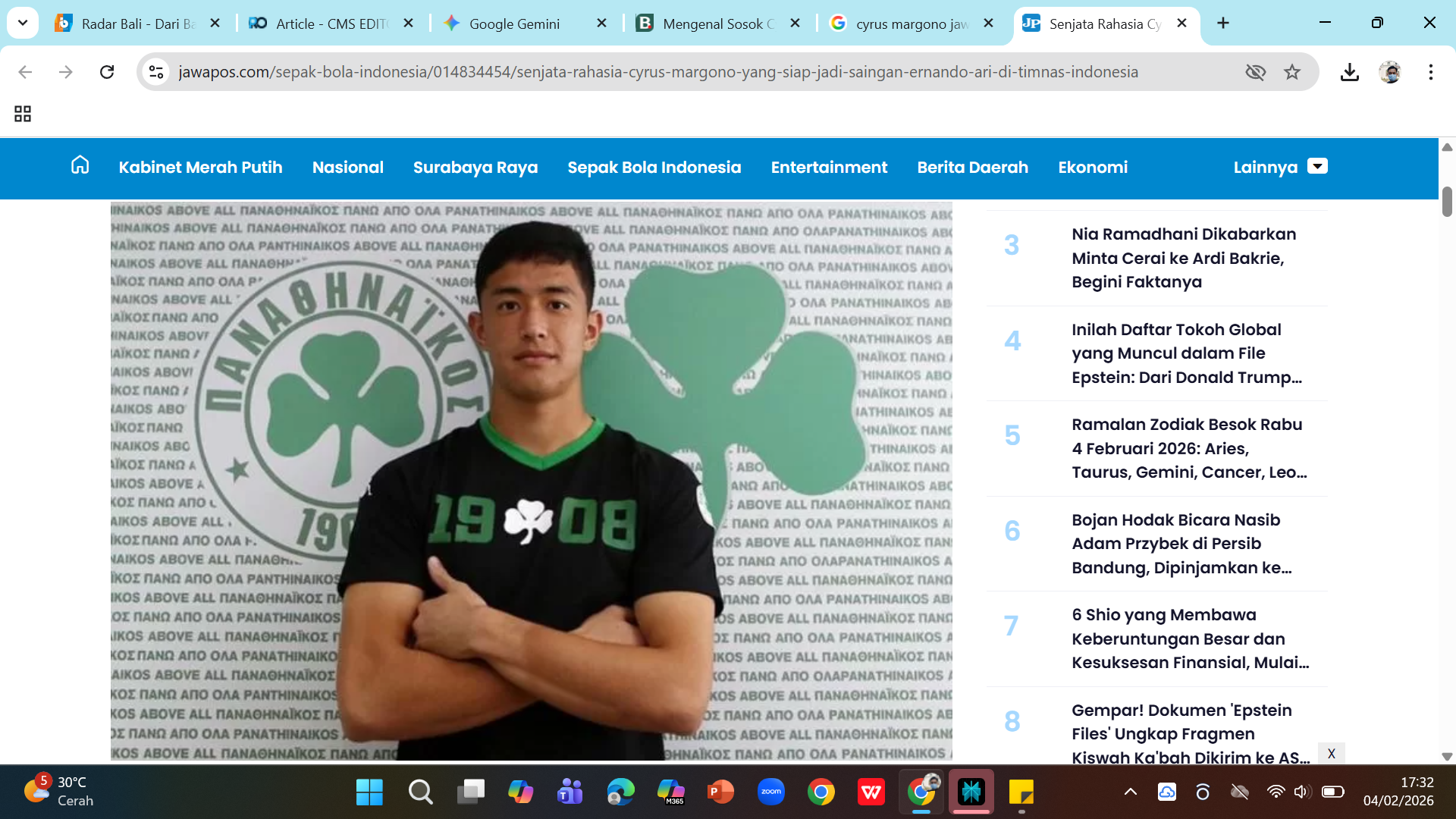Open Inilah Daftar Tokoh Global article
Image resolution: width=1456 pixels, height=819 pixels.
click(x=1187, y=353)
